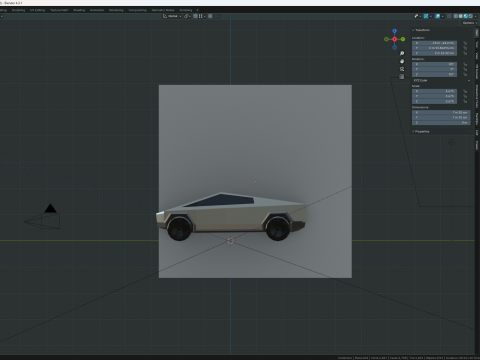
Task: Toggle snapping magnet in header
Action: coord(195,16)
